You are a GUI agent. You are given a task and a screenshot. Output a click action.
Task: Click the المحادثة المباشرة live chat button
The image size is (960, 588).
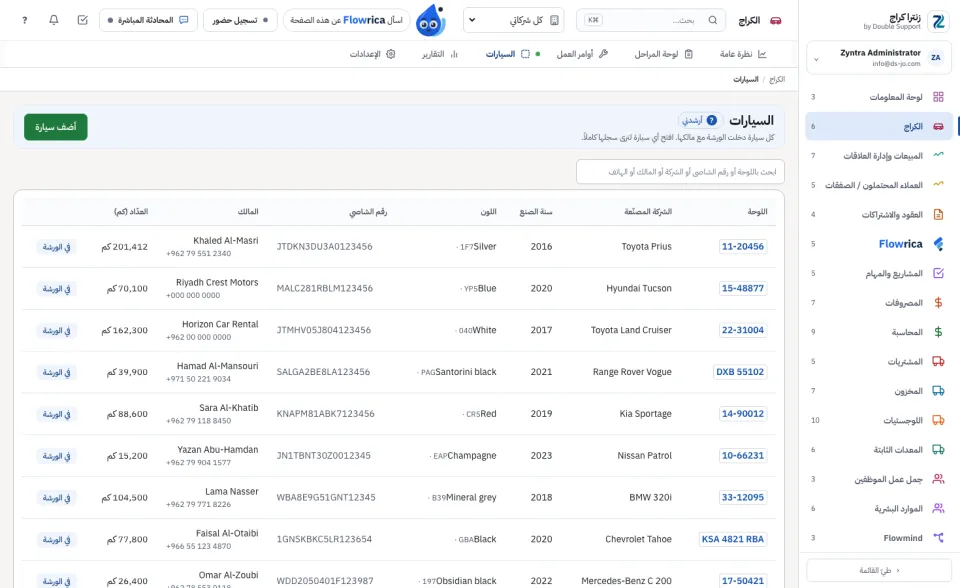click(x=148, y=20)
